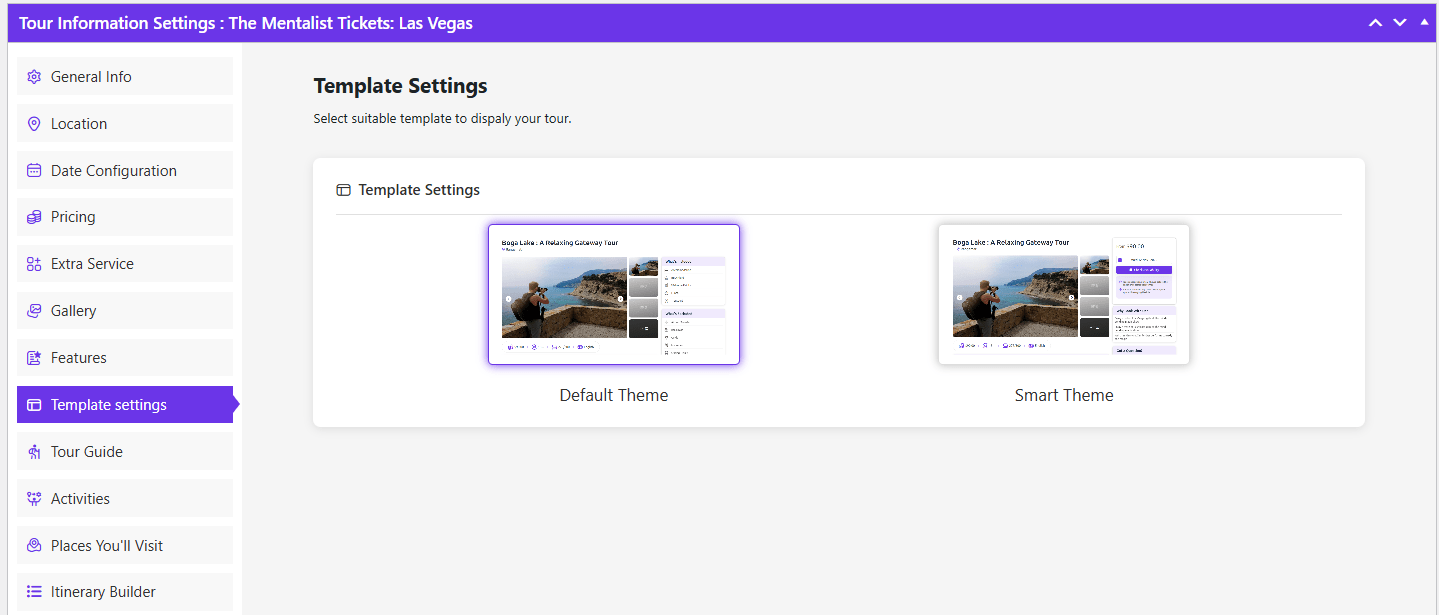The image size is (1439, 615).
Task: Move the panel down with down arrow
Action: click(1400, 23)
